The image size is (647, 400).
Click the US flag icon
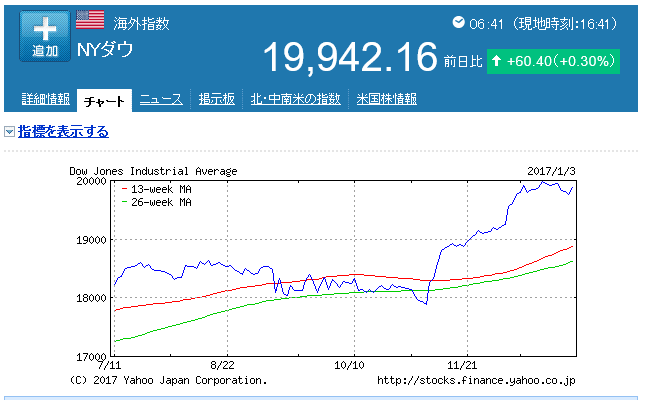[90, 19]
